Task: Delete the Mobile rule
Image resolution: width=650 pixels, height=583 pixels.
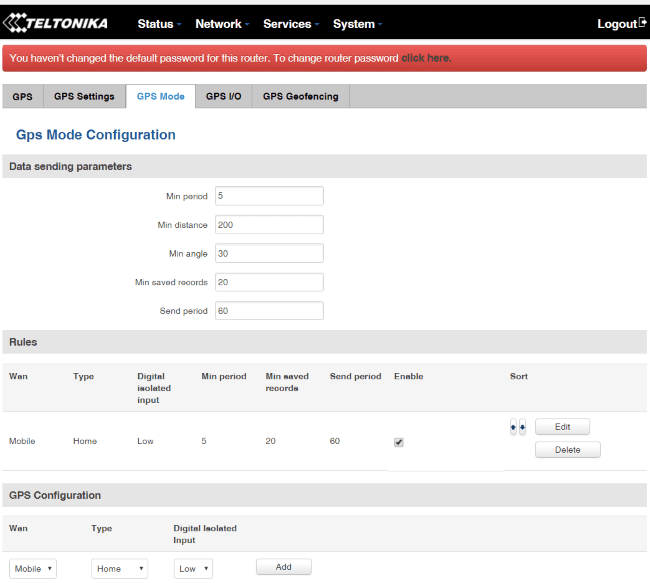Action: click(x=567, y=450)
